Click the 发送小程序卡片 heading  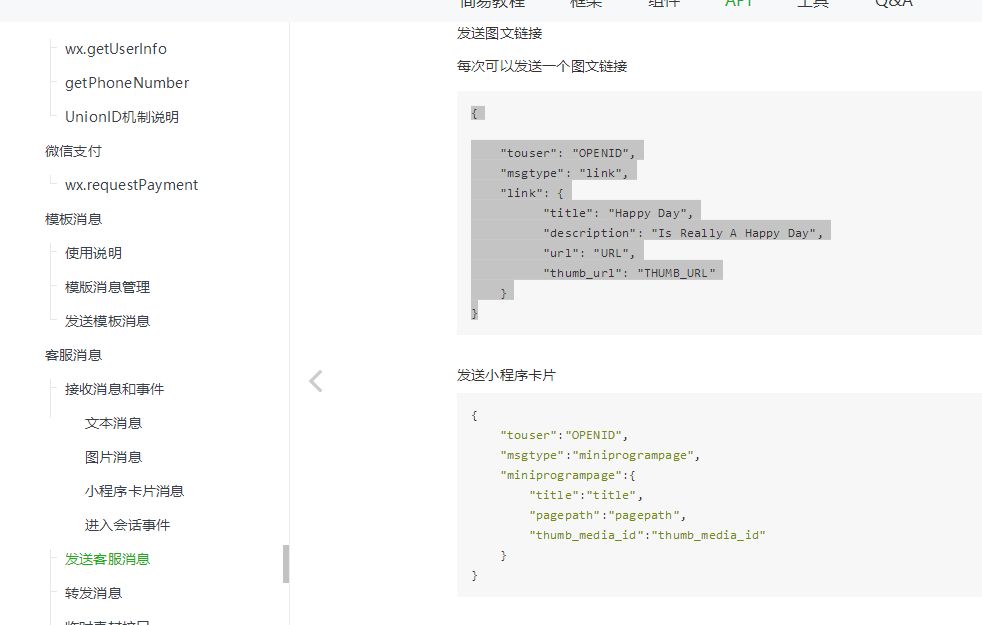coord(506,375)
